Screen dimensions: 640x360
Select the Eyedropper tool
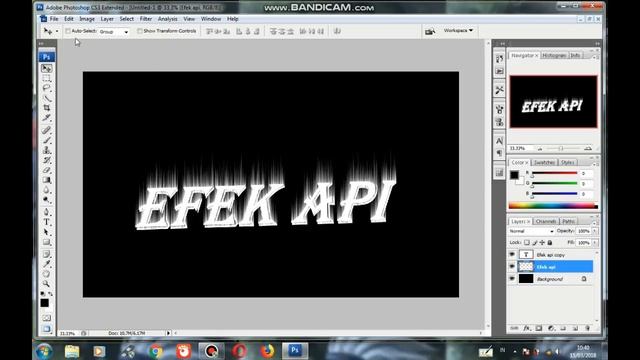pos(47,264)
